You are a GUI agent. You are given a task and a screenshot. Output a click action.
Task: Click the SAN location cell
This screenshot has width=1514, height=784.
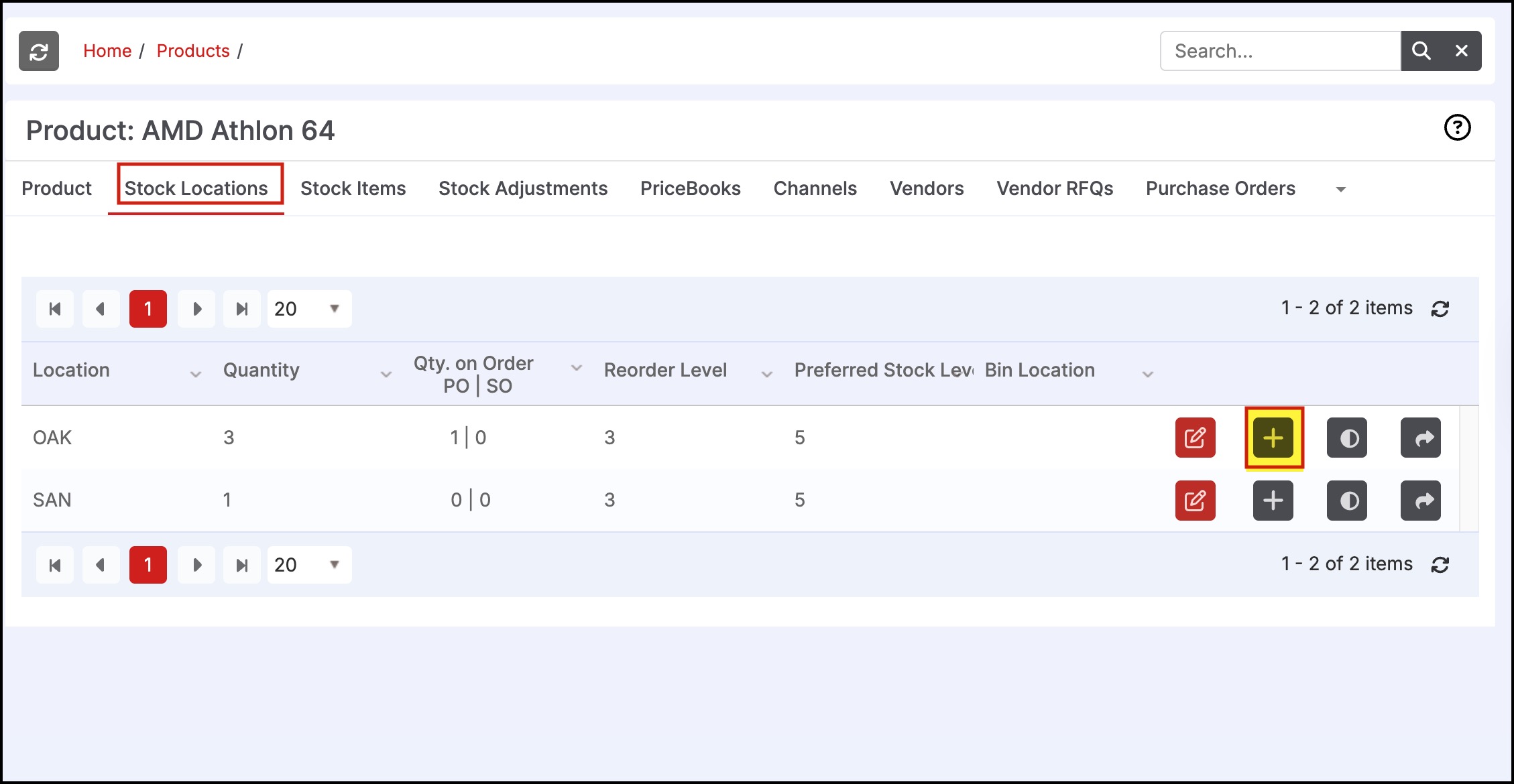[x=52, y=500]
